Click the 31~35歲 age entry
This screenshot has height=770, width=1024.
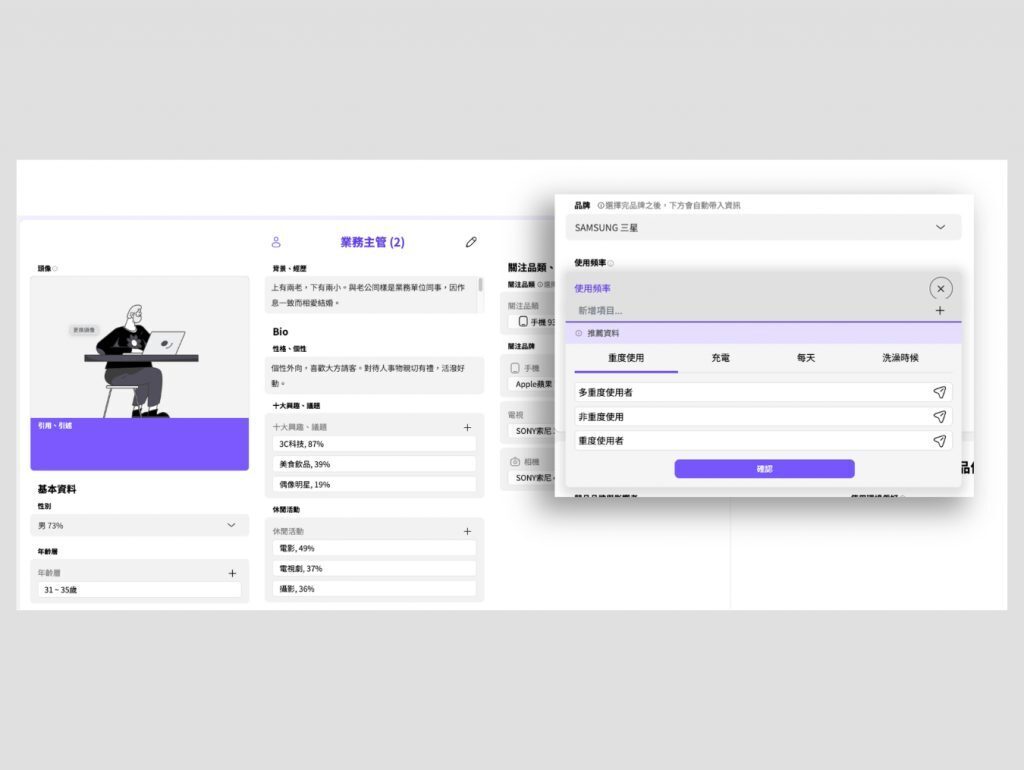tap(139, 590)
